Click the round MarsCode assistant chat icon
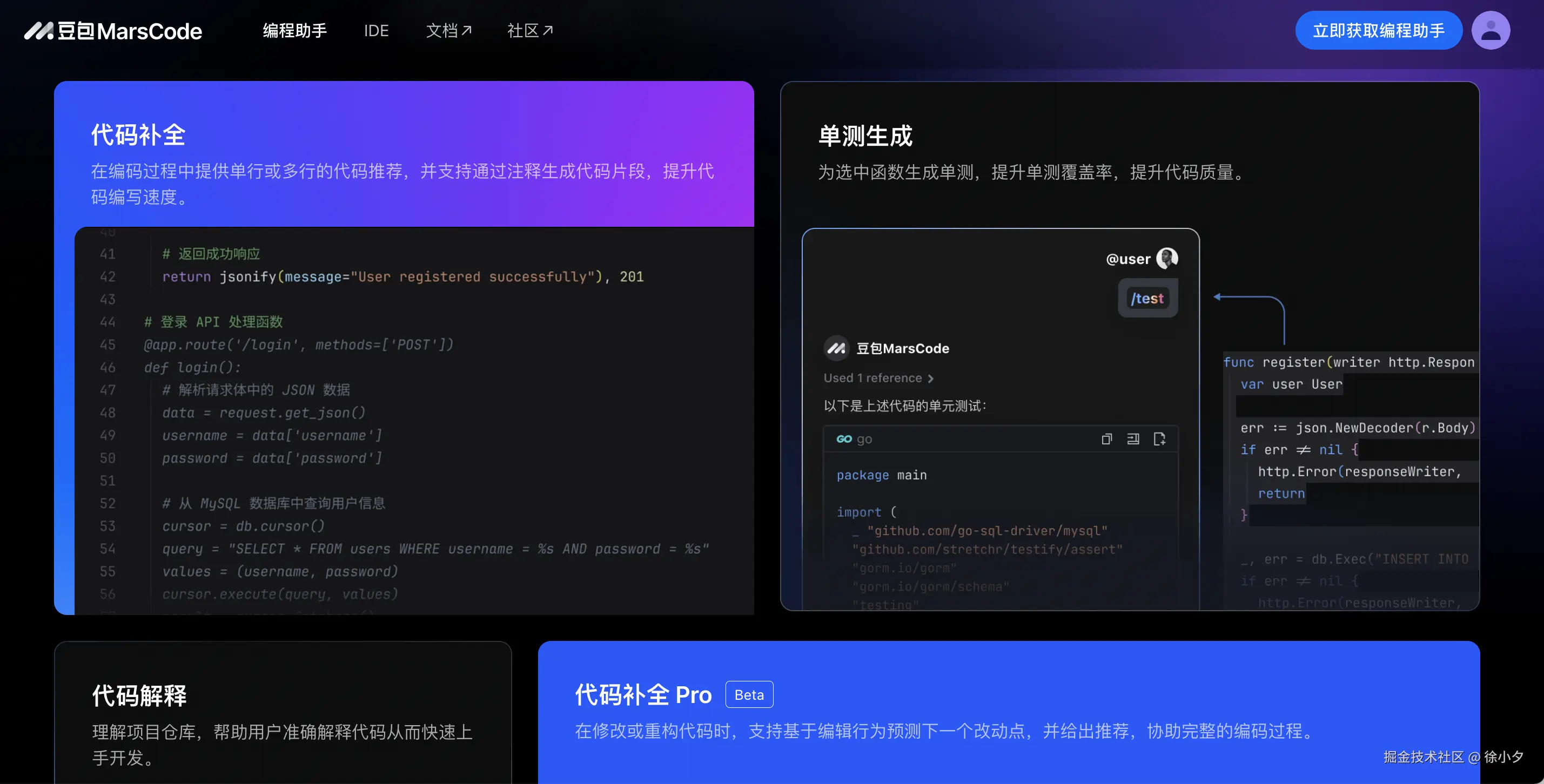Image resolution: width=1544 pixels, height=784 pixels. [x=836, y=348]
